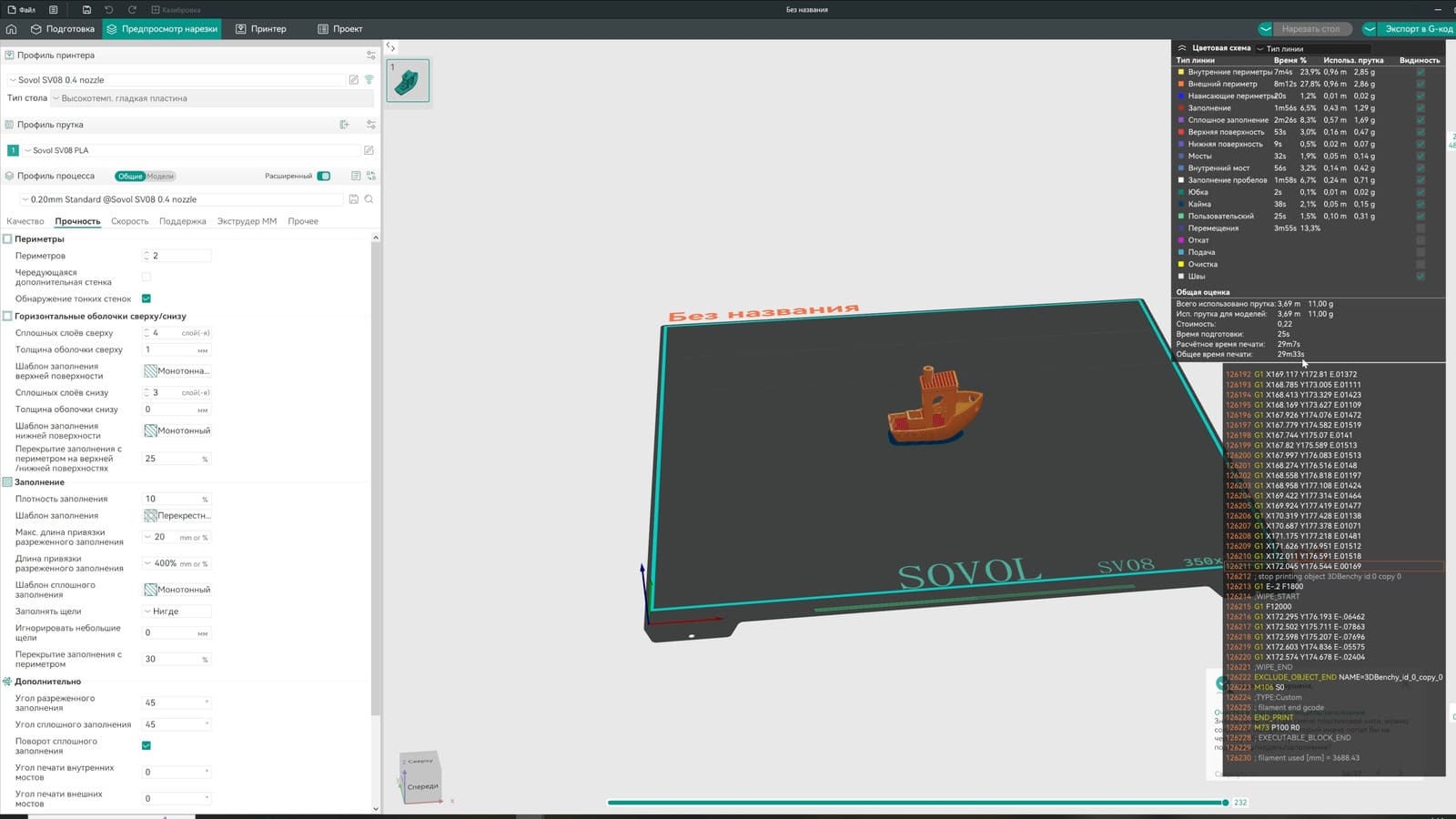Switch process profile to Модели
This screenshot has width=1456, height=819.
(160, 177)
